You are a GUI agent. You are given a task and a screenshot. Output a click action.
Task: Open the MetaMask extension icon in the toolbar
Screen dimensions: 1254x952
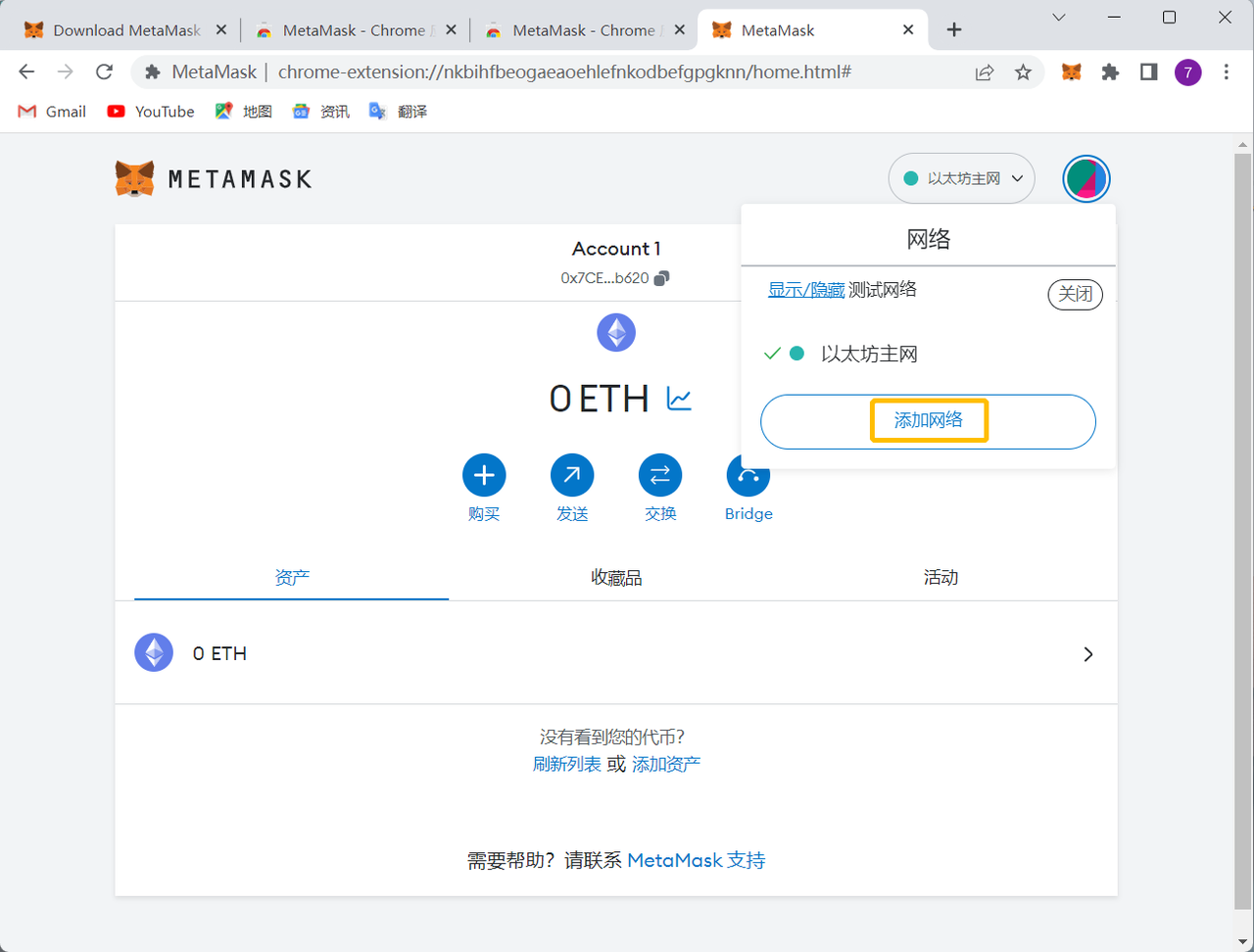[x=1072, y=71]
